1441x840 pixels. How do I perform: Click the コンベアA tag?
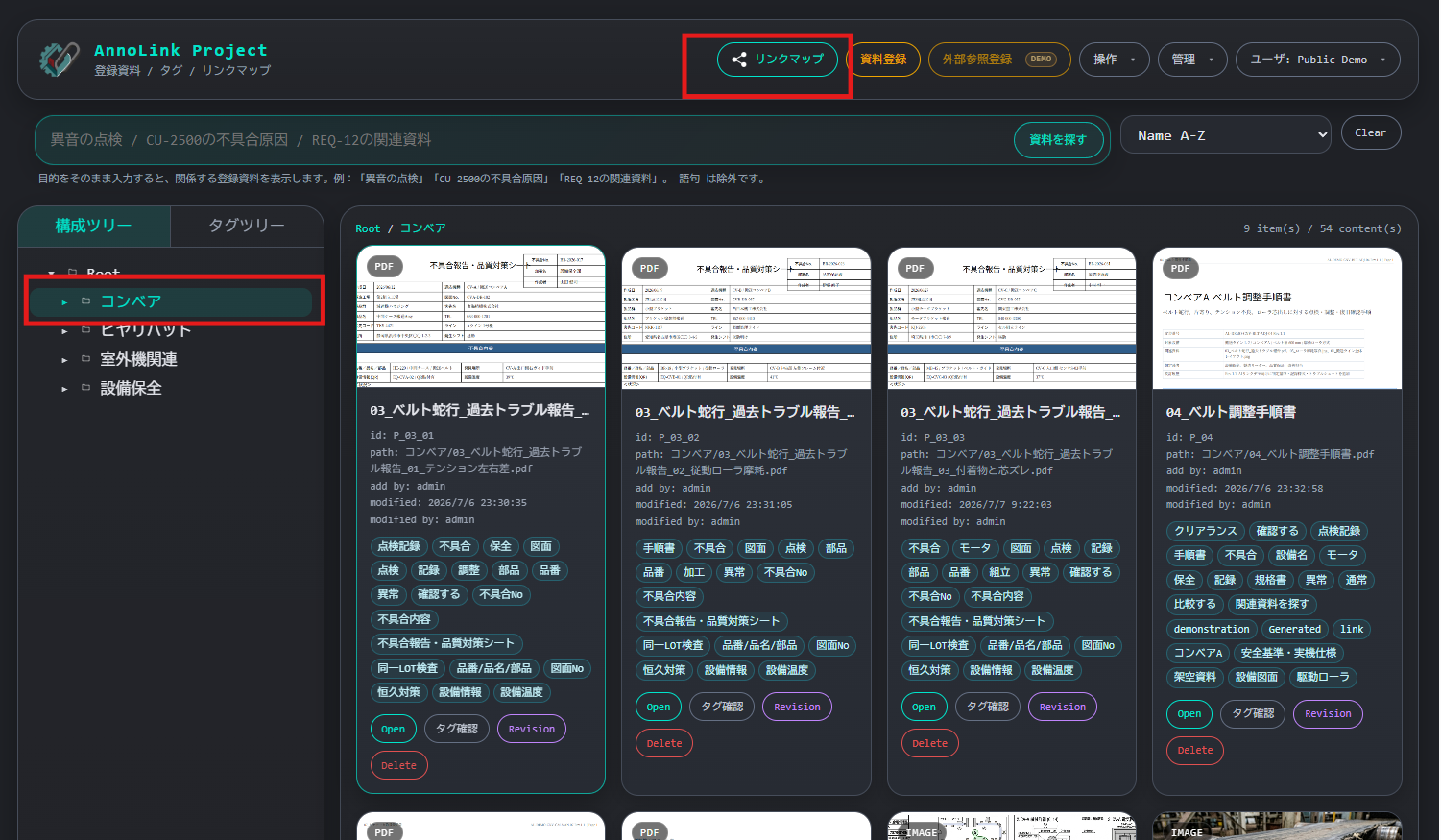point(1199,653)
